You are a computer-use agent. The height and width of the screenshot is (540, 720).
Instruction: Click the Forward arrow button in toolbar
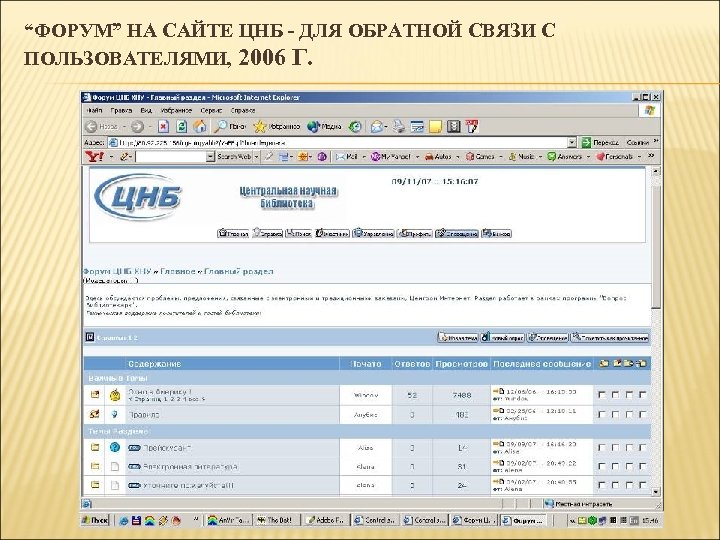click(137, 127)
